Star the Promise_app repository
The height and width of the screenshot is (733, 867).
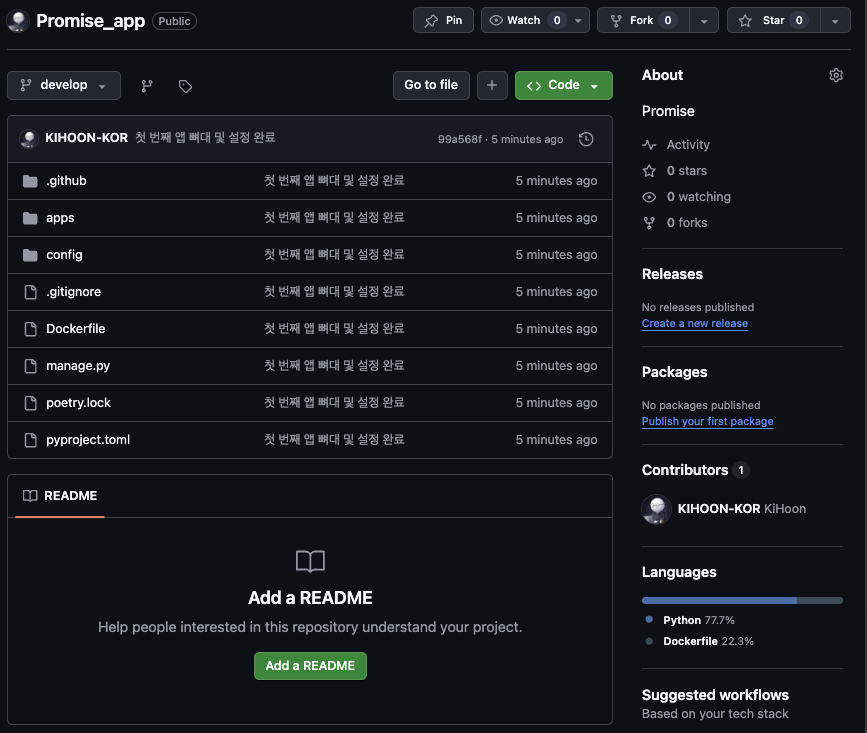click(x=774, y=20)
